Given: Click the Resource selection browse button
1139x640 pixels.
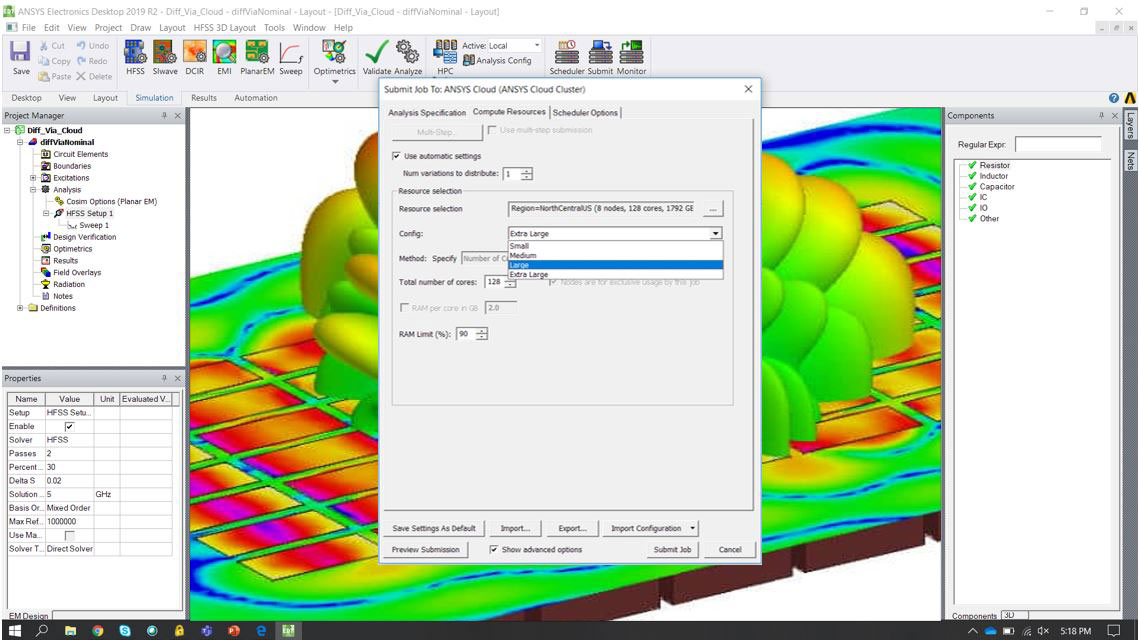Looking at the screenshot, I should point(713,208).
